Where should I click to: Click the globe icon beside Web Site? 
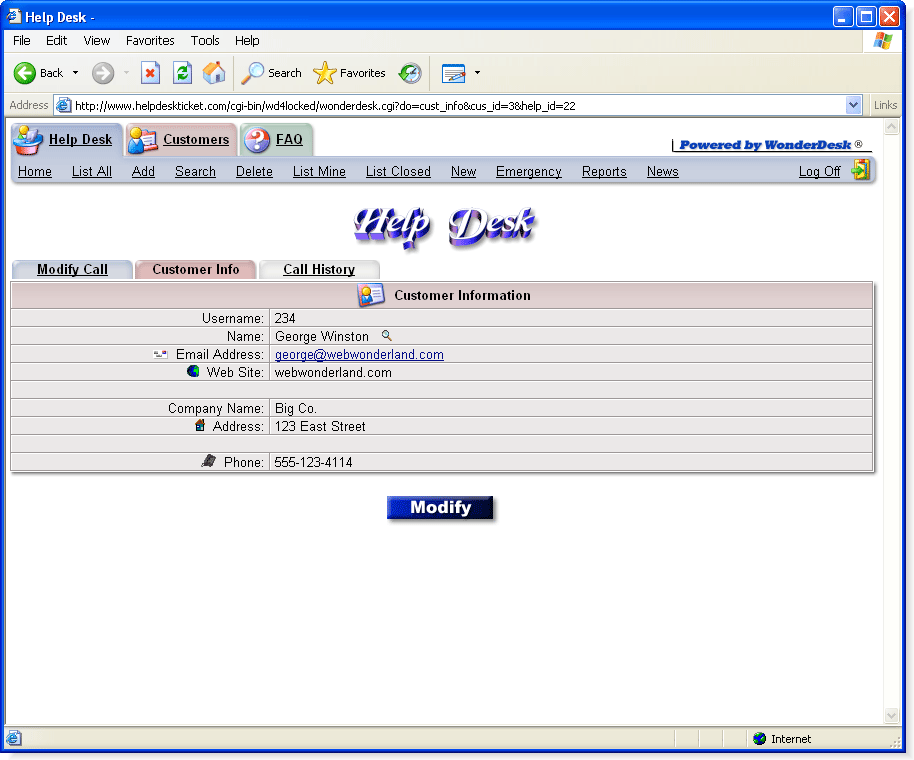click(x=193, y=371)
